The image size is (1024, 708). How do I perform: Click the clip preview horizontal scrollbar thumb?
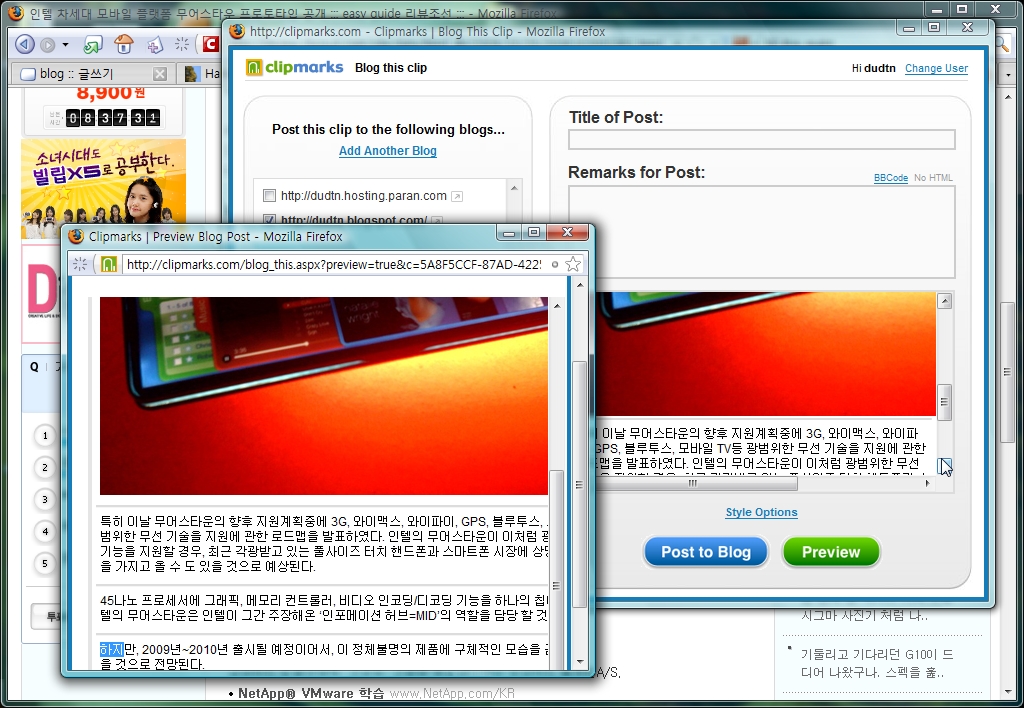(696, 483)
